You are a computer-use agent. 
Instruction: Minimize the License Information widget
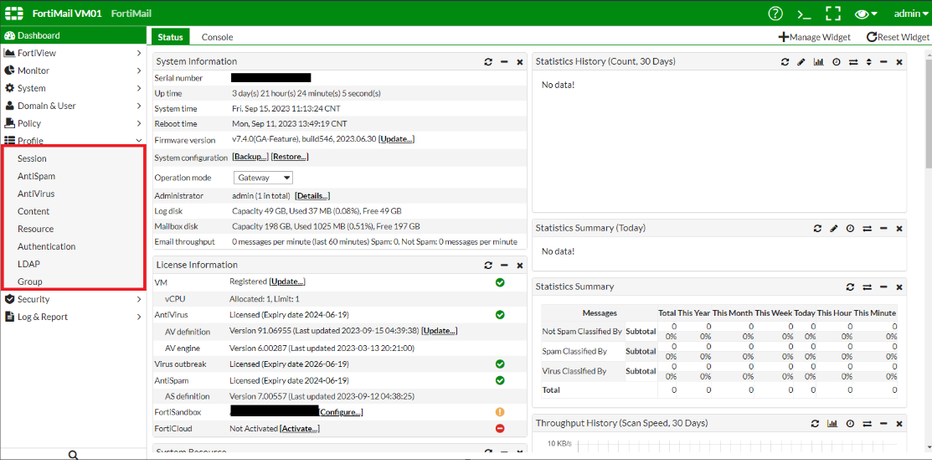pos(504,265)
